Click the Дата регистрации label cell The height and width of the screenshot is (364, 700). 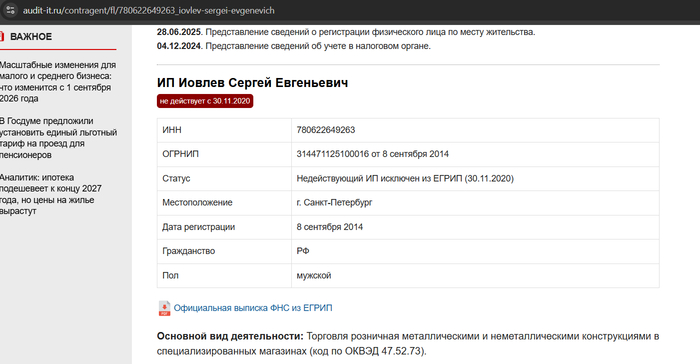click(x=224, y=227)
